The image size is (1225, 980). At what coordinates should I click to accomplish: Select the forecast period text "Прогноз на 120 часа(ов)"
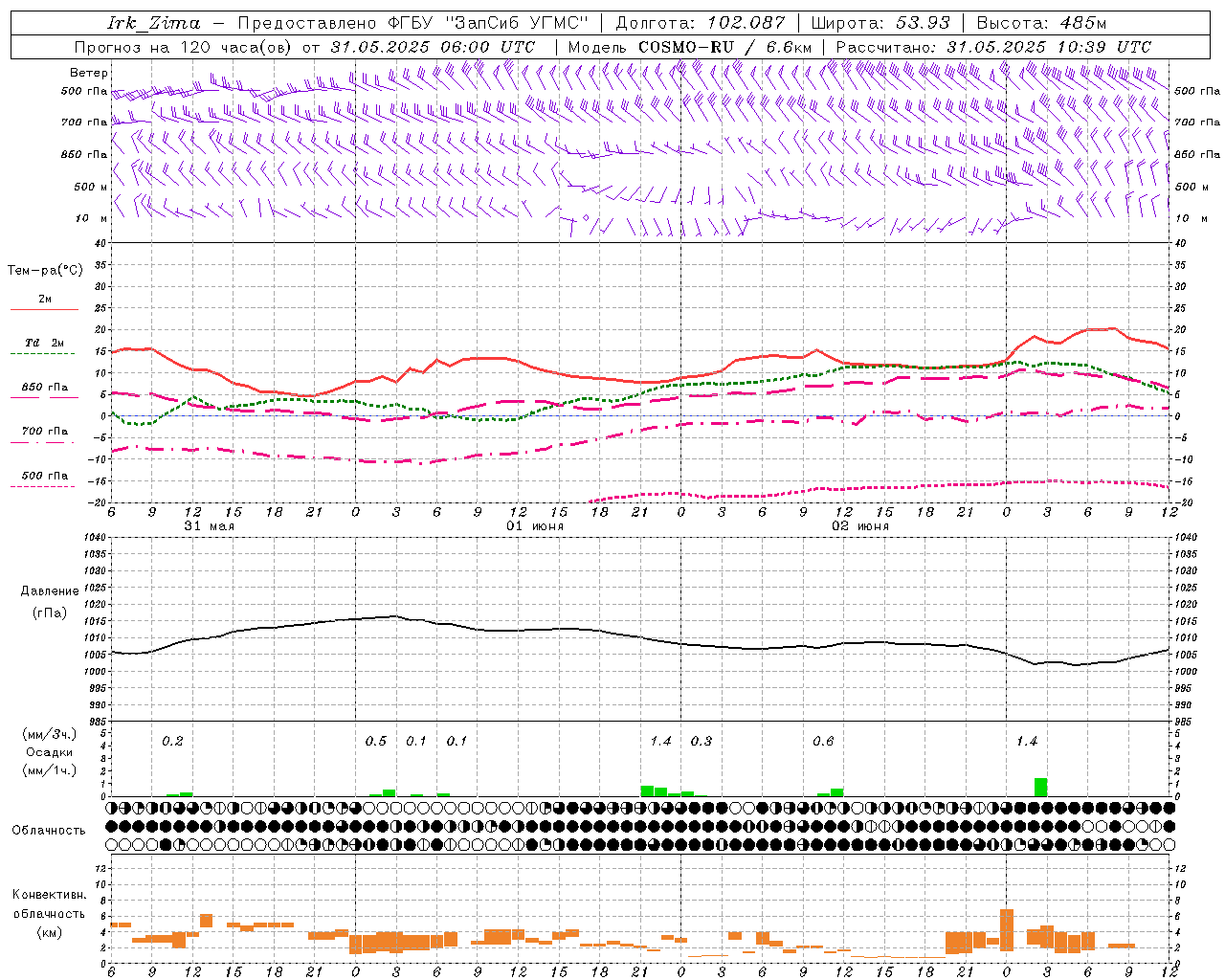click(x=184, y=47)
